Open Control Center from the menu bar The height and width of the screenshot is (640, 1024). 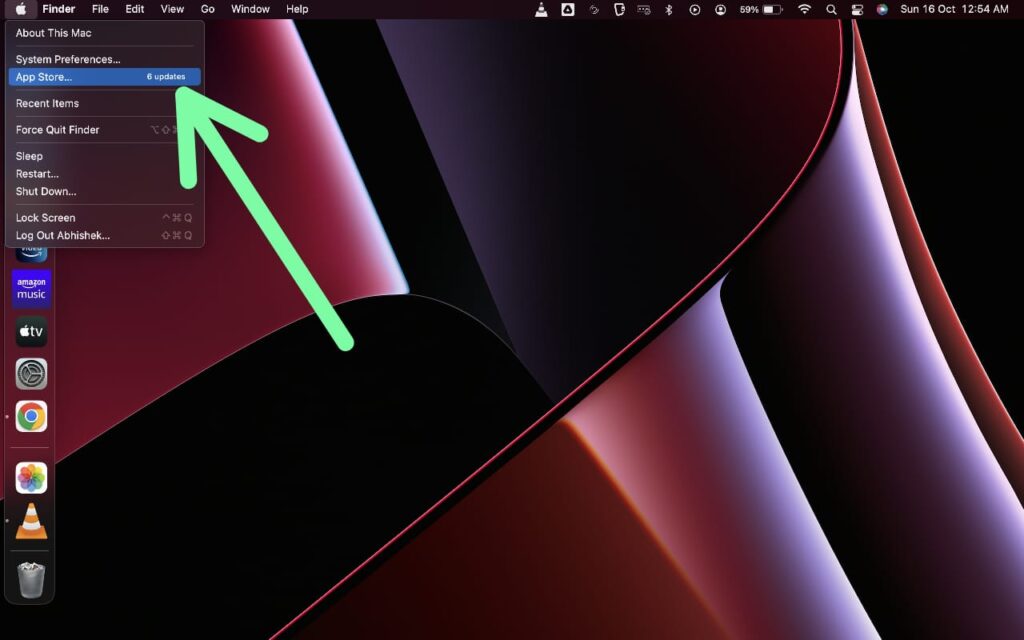tap(857, 9)
